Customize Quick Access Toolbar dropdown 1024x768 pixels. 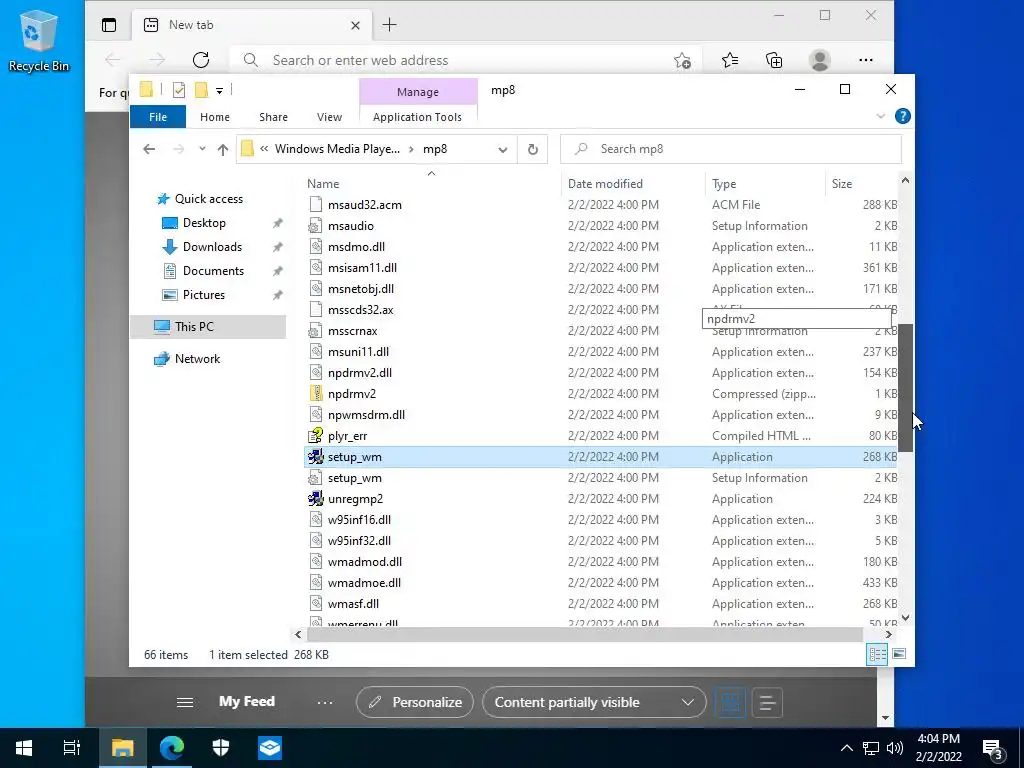coord(219,91)
